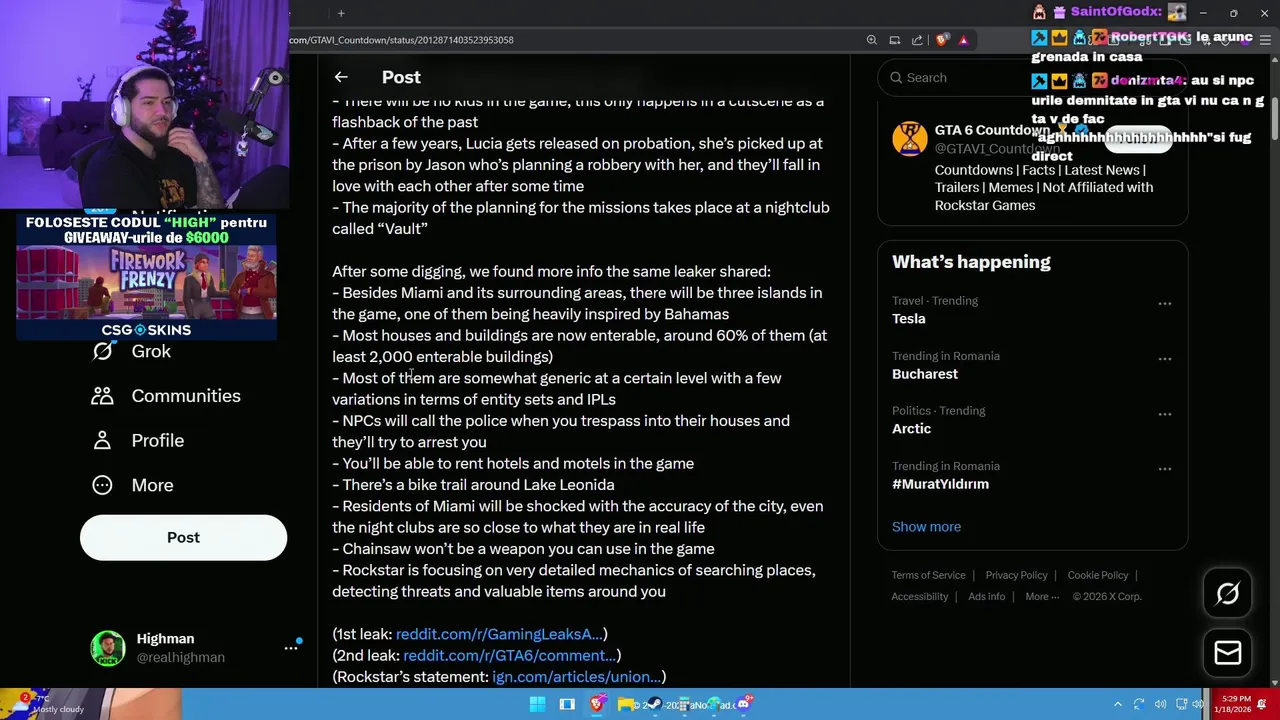The height and width of the screenshot is (720, 1280).
Task: Open Discord taskbar icon
Action: 744,704
